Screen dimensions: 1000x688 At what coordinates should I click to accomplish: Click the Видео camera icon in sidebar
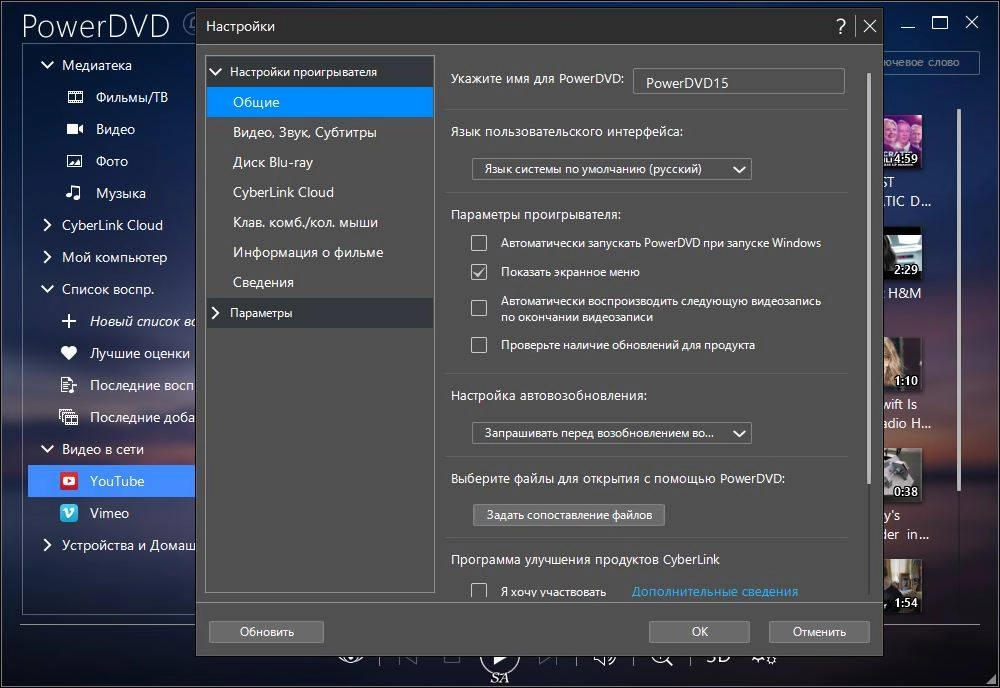click(75, 129)
